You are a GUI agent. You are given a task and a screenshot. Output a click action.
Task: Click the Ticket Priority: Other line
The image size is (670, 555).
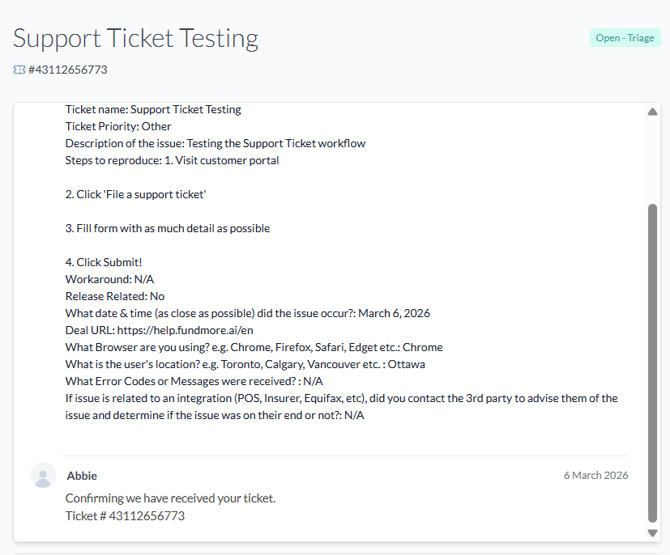coord(118,127)
